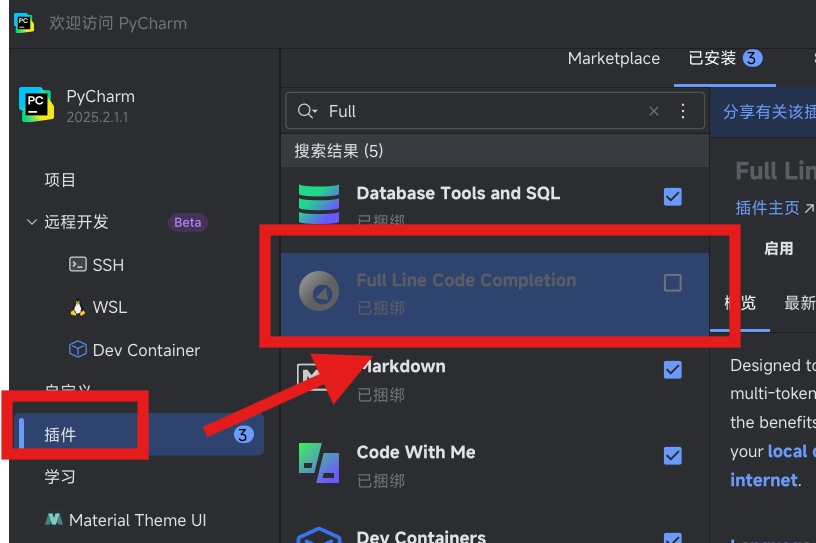Screen dimensions: 816x543
Task: Click the Code With Me plugin icon
Action: click(x=319, y=462)
